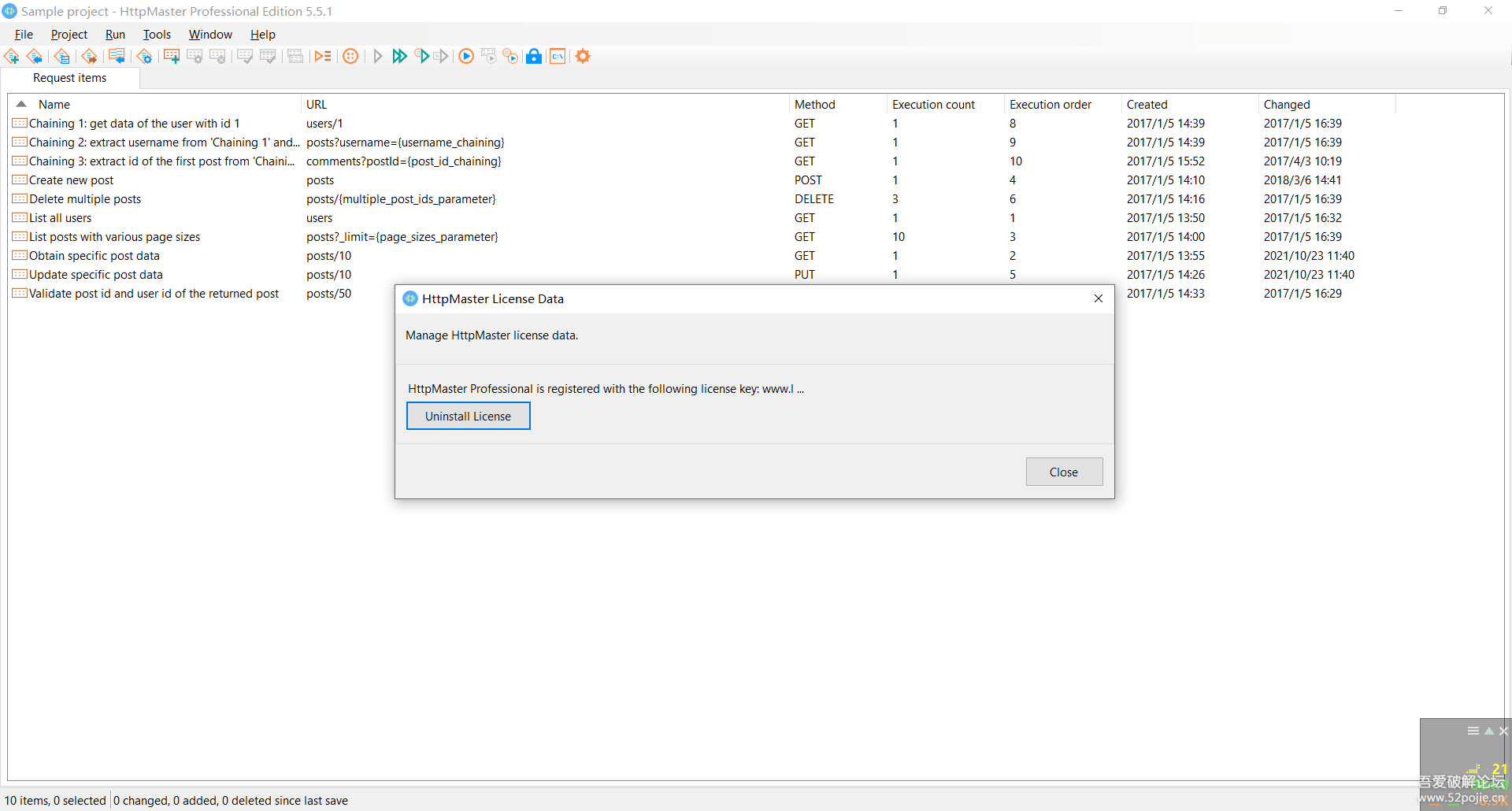Click the Close button in license dialog

[x=1064, y=472]
